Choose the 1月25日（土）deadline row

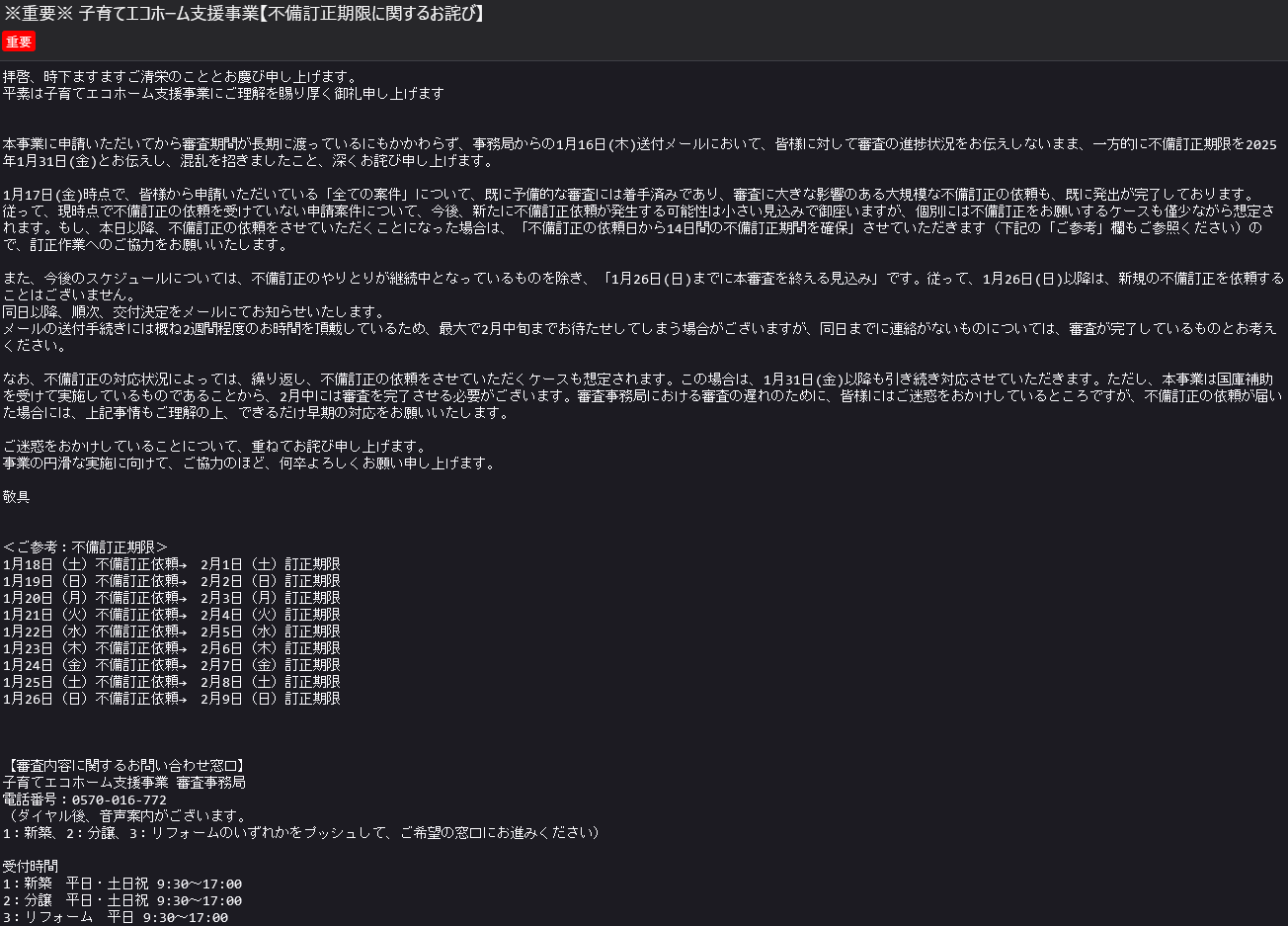tap(172, 682)
